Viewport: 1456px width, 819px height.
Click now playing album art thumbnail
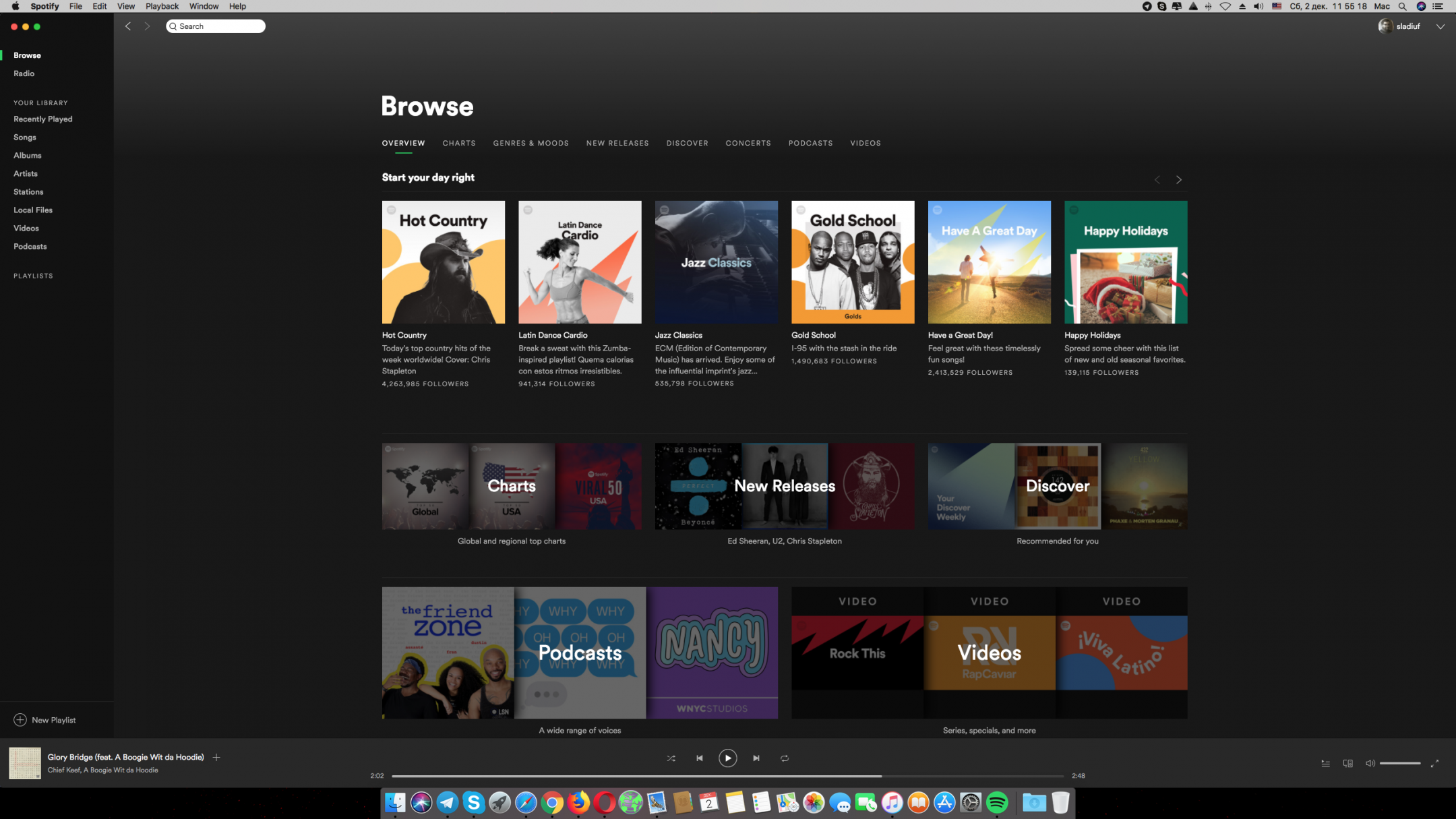[x=25, y=764]
